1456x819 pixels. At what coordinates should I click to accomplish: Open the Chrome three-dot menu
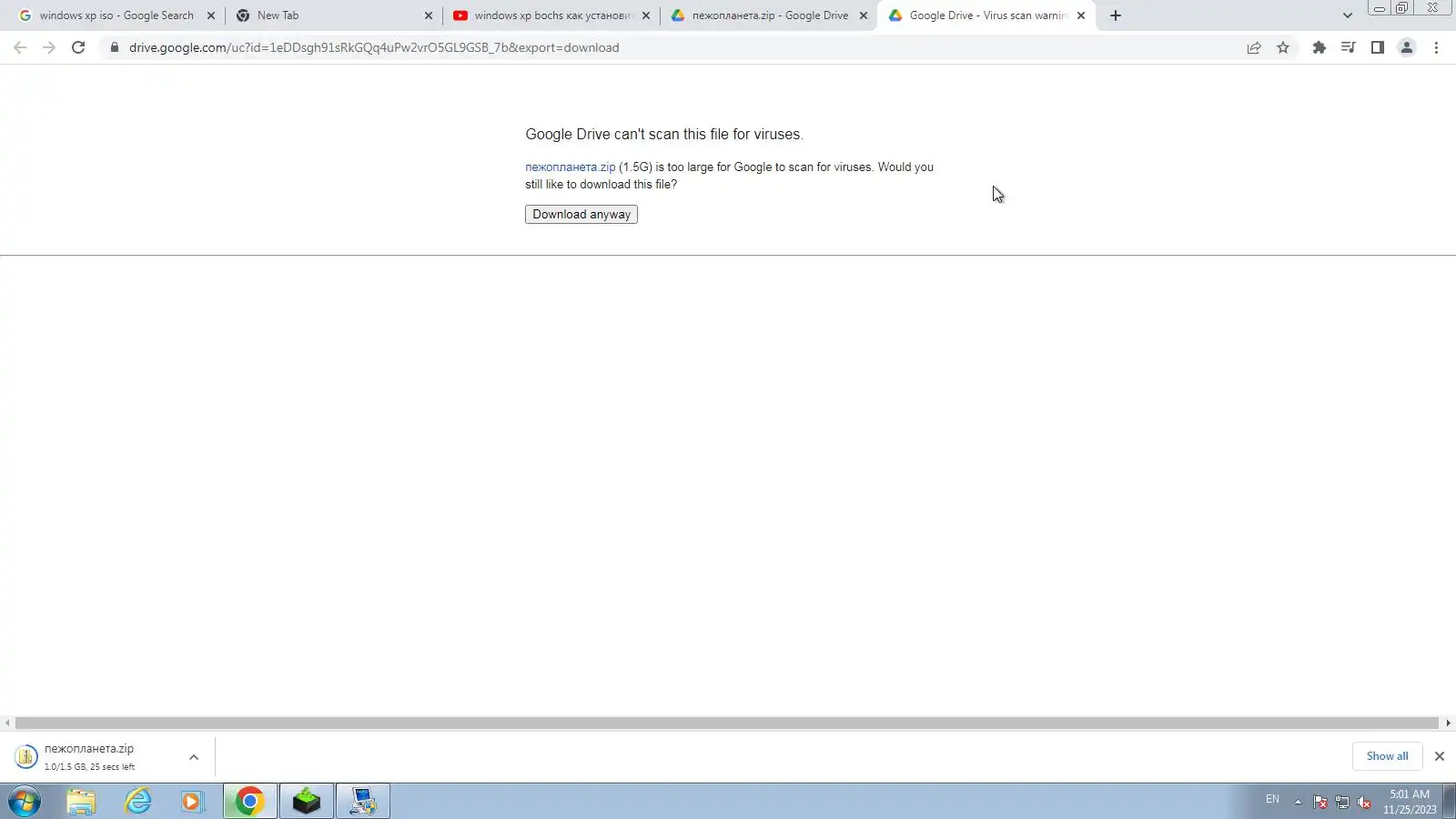[1436, 47]
